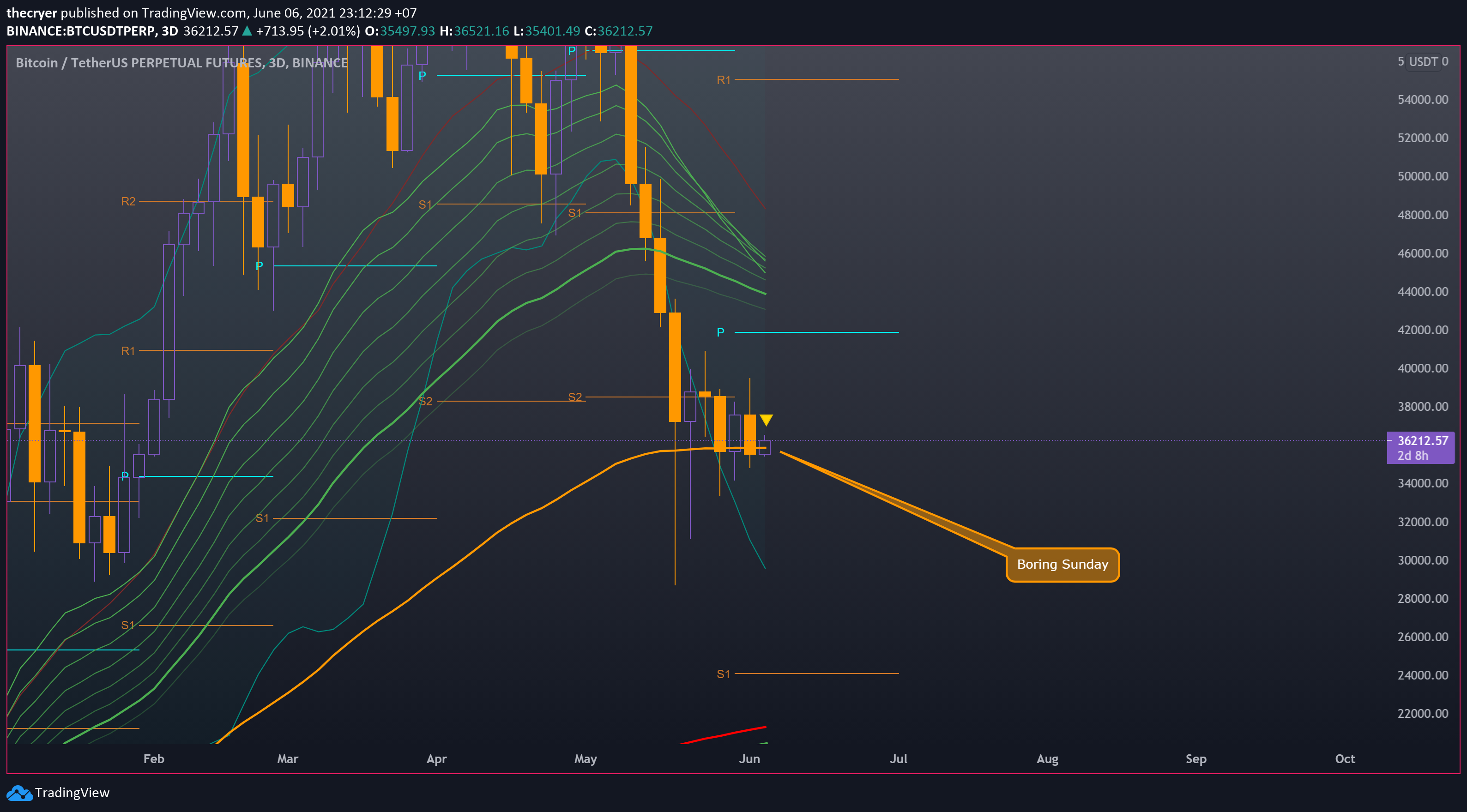Click the R2 pivot level label

coord(128,201)
